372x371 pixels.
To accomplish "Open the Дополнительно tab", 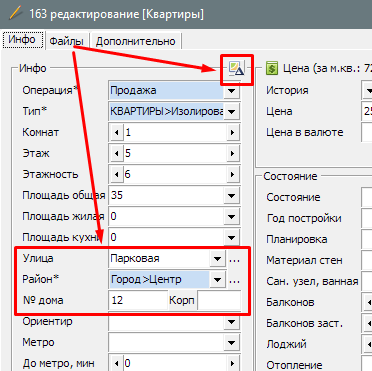I will tap(136, 41).
